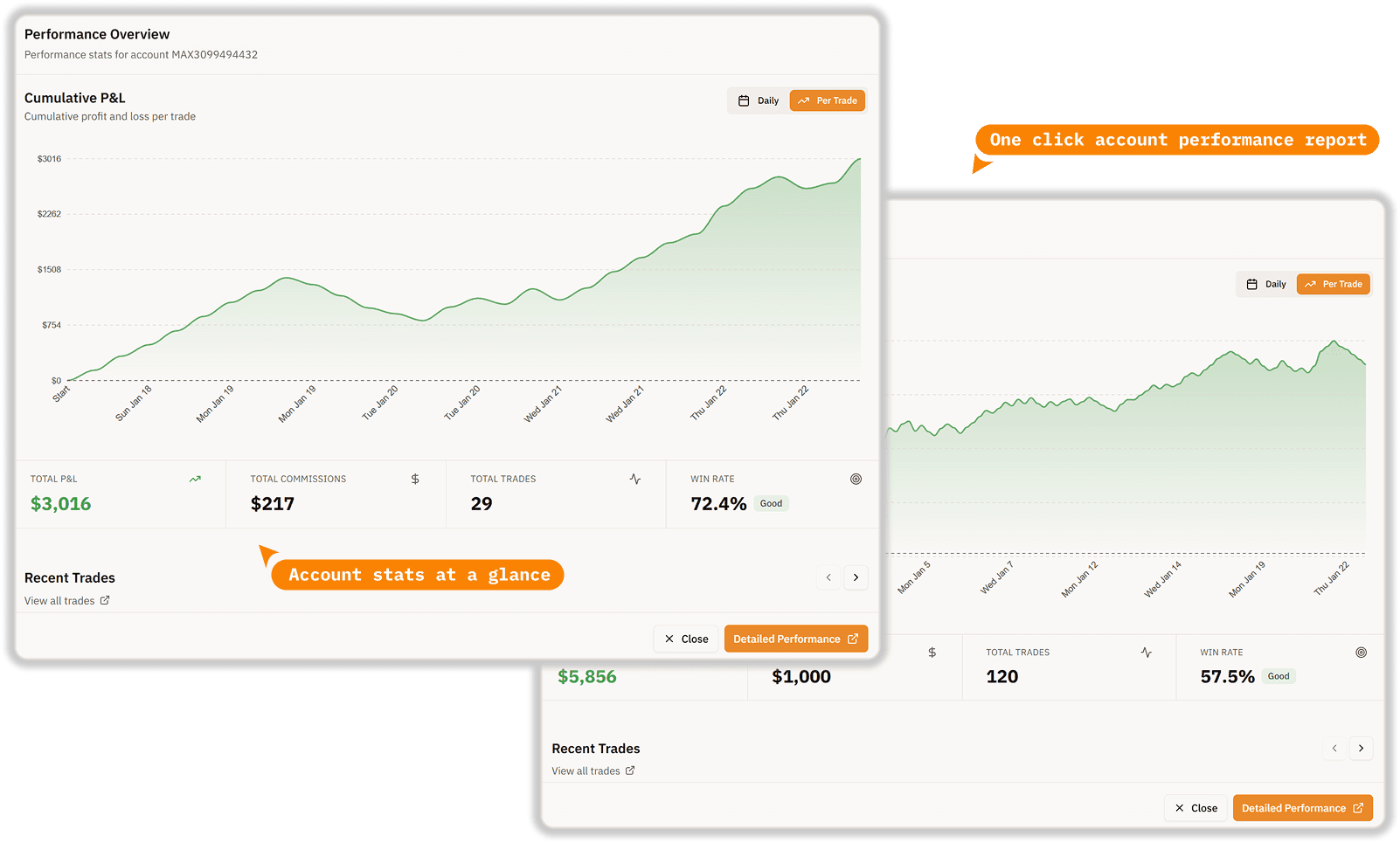Open View all trades link in back window
The width and height of the screenshot is (1400, 843).
pyautogui.click(x=593, y=771)
